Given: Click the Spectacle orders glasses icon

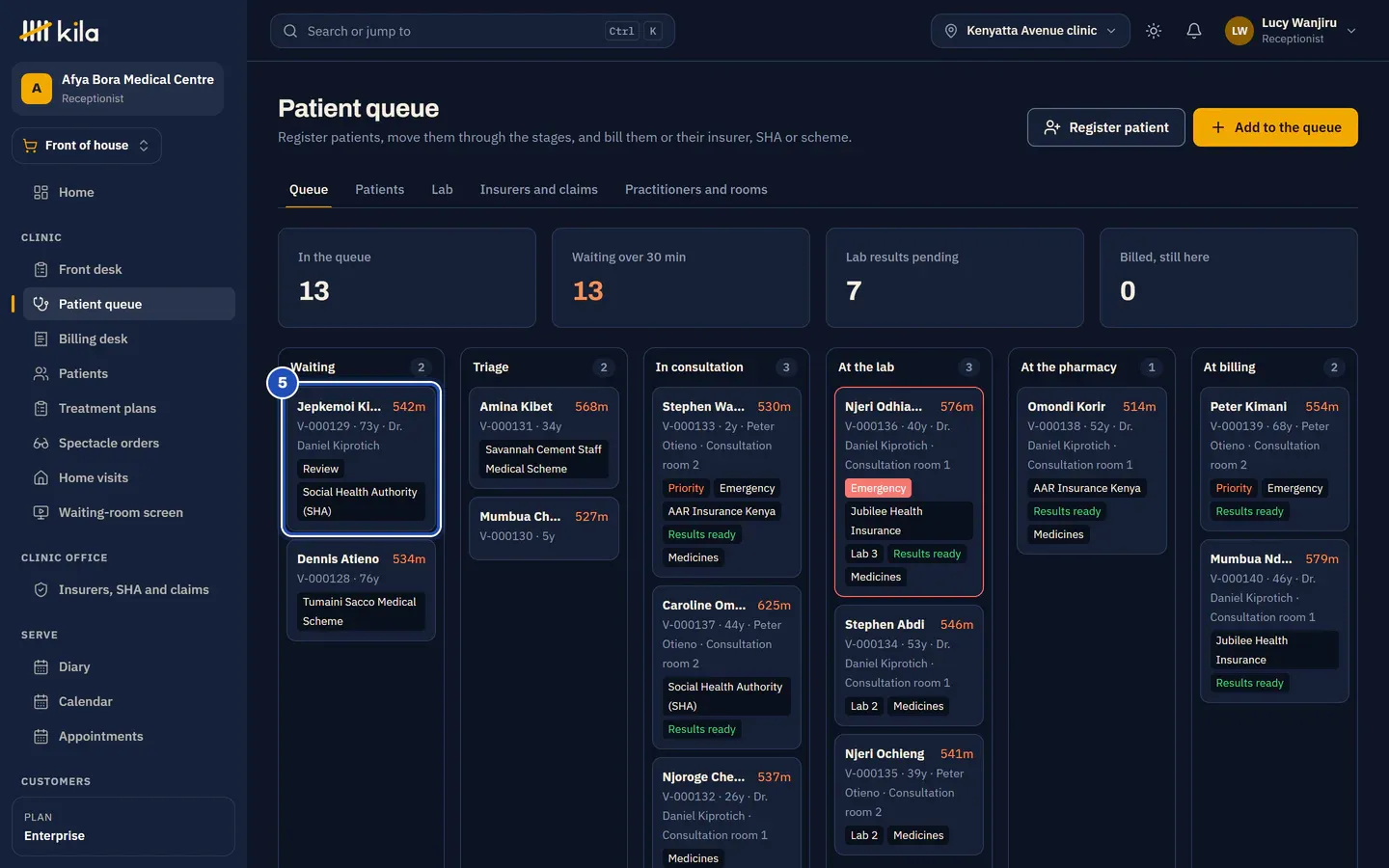Looking at the screenshot, I should [41, 443].
